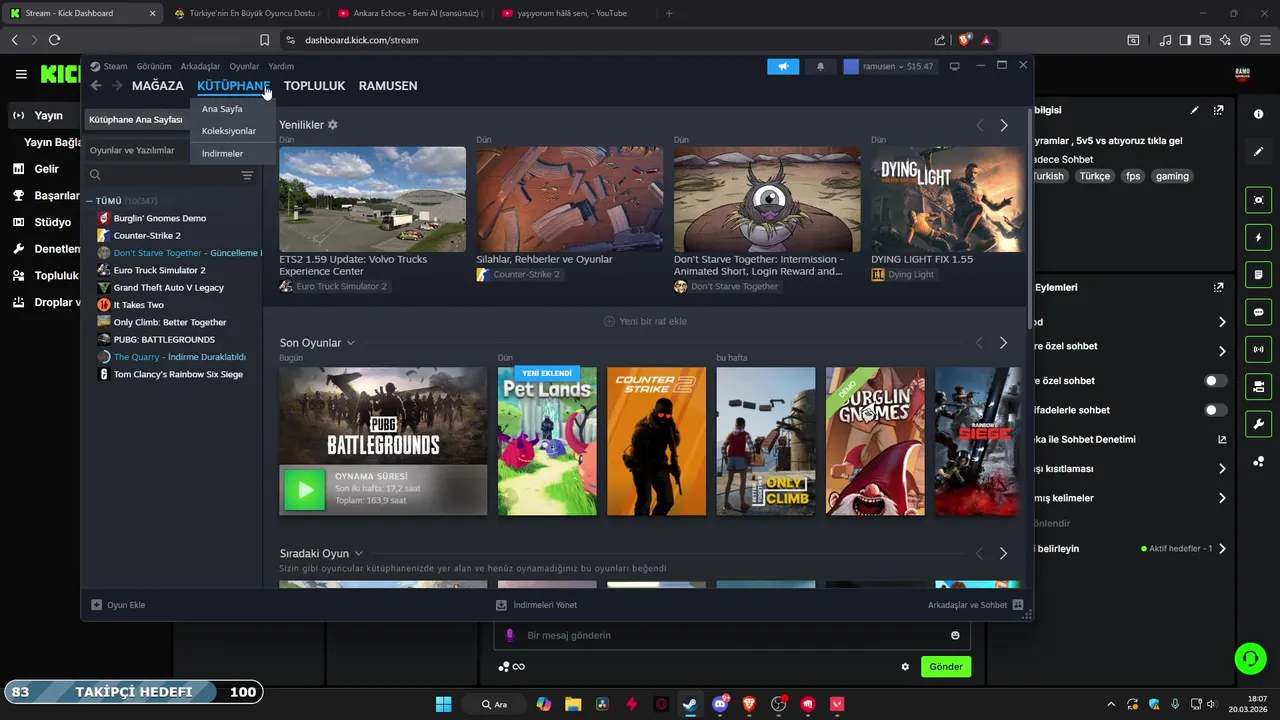Select Tom Clancy's Rainbow Six Siege entry
The width and height of the screenshot is (1280, 720).
(178, 374)
